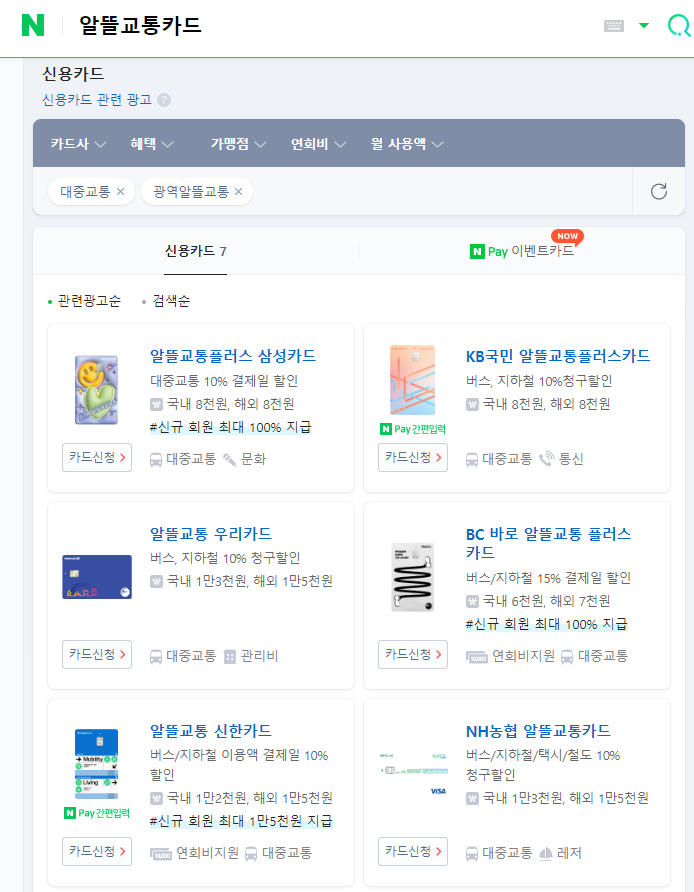Click the 대중교통 bus icon on BC 바로 card
Viewport: 694px width, 892px height.
(567, 656)
